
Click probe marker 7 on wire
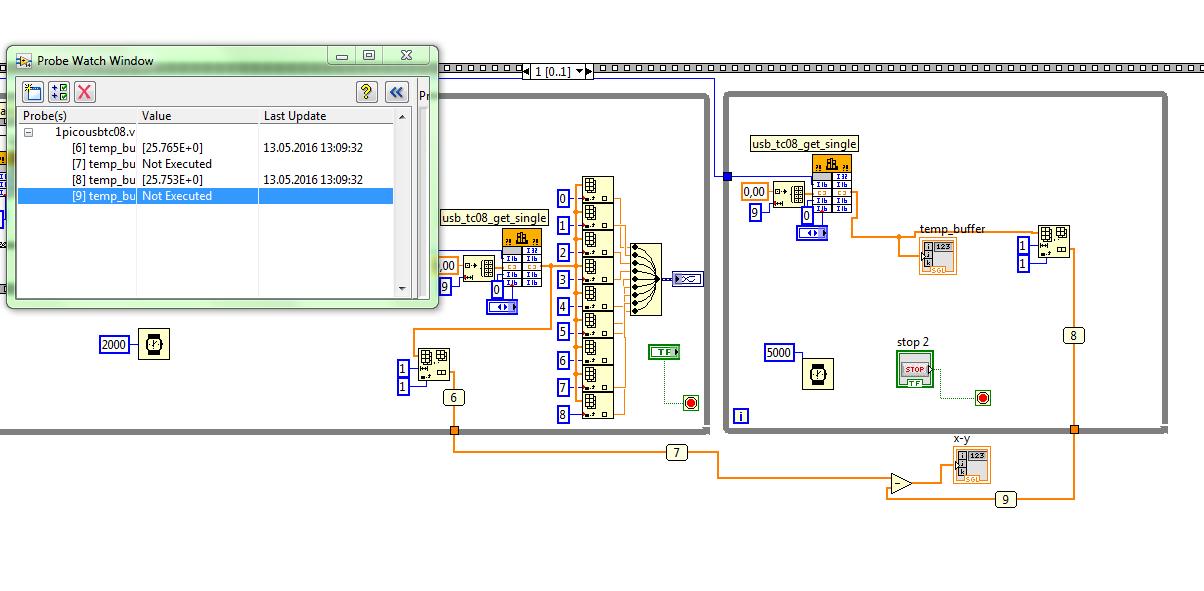[677, 453]
